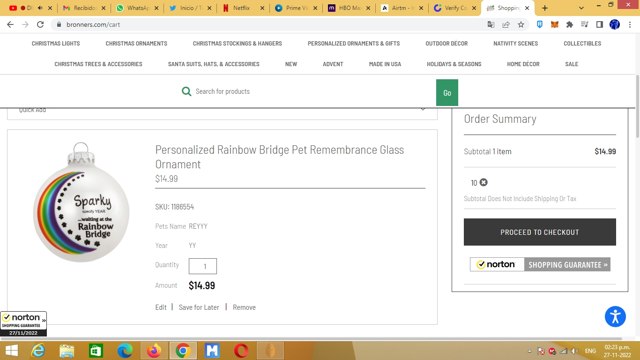640x360 pixels.
Task: Go back to the previous page
Action: (x=10, y=24)
